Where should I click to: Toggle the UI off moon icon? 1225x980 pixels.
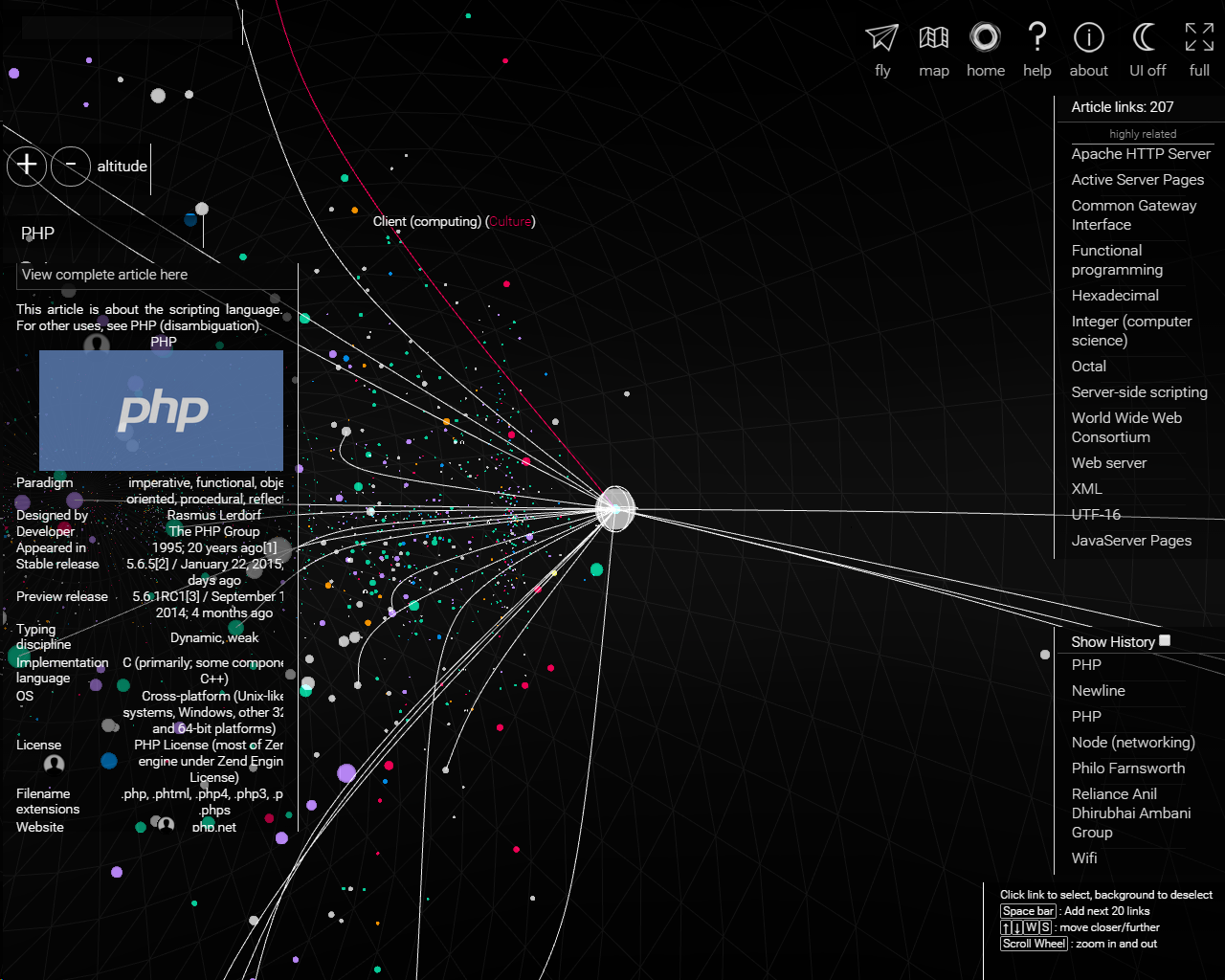tap(1146, 37)
